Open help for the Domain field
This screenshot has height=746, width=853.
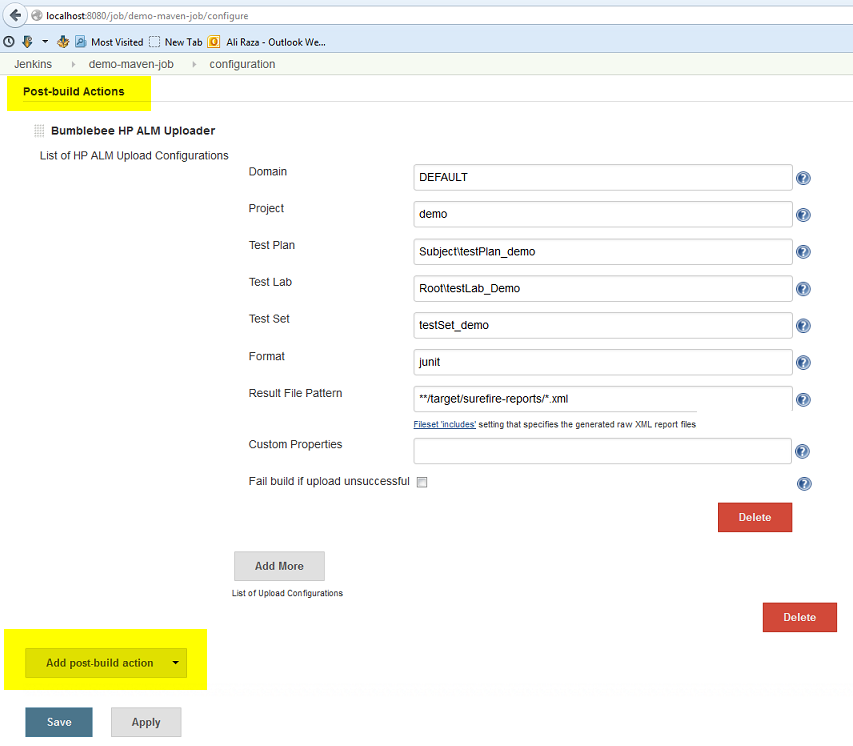click(x=803, y=177)
